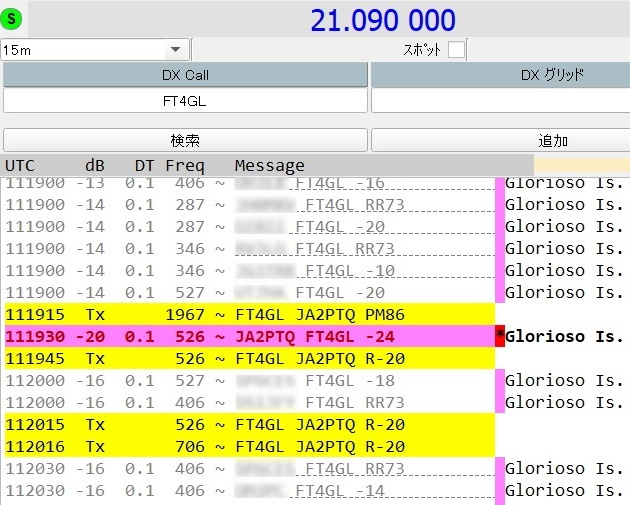Click the red asterisk marker beside Glorioso Is.
Image resolution: width=630 pixels, height=505 pixels.
(x=500, y=337)
